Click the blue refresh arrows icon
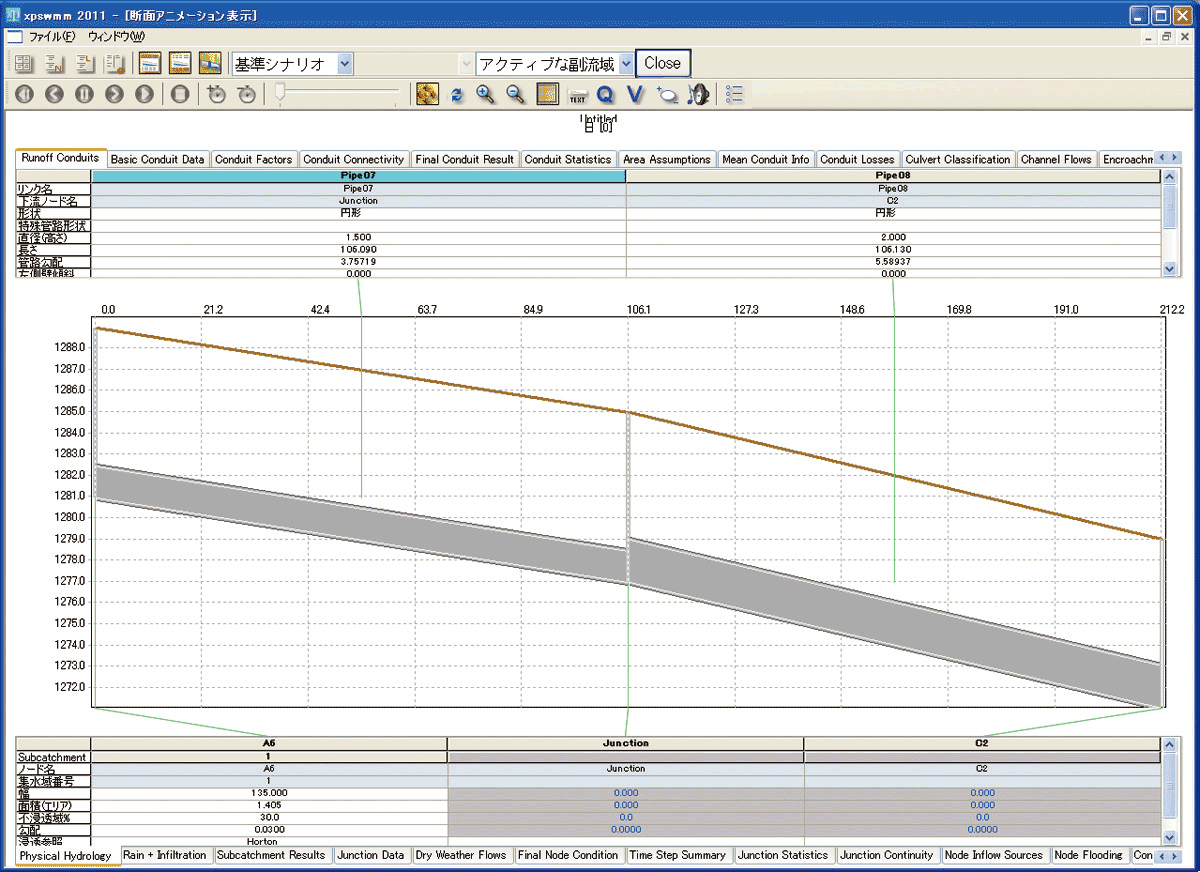 457,94
